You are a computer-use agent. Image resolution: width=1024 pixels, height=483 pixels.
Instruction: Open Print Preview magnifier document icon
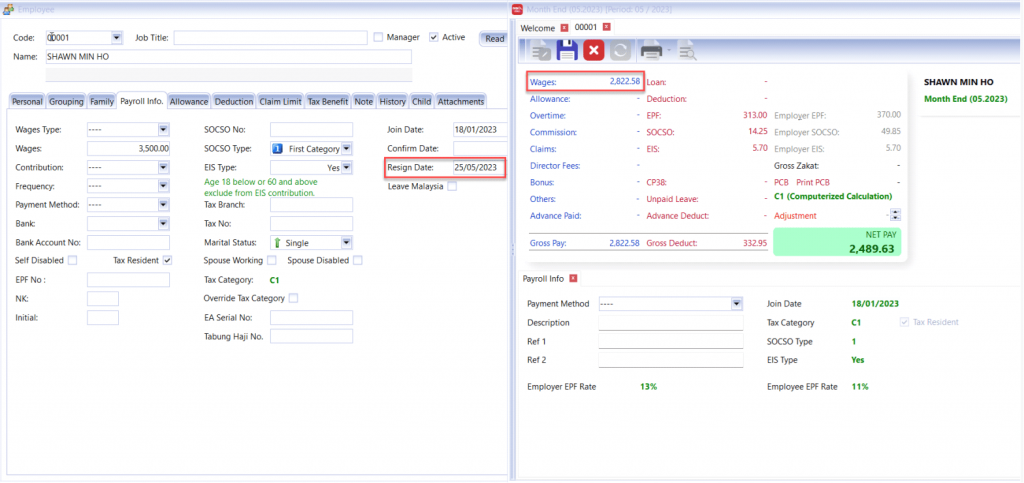coord(687,51)
